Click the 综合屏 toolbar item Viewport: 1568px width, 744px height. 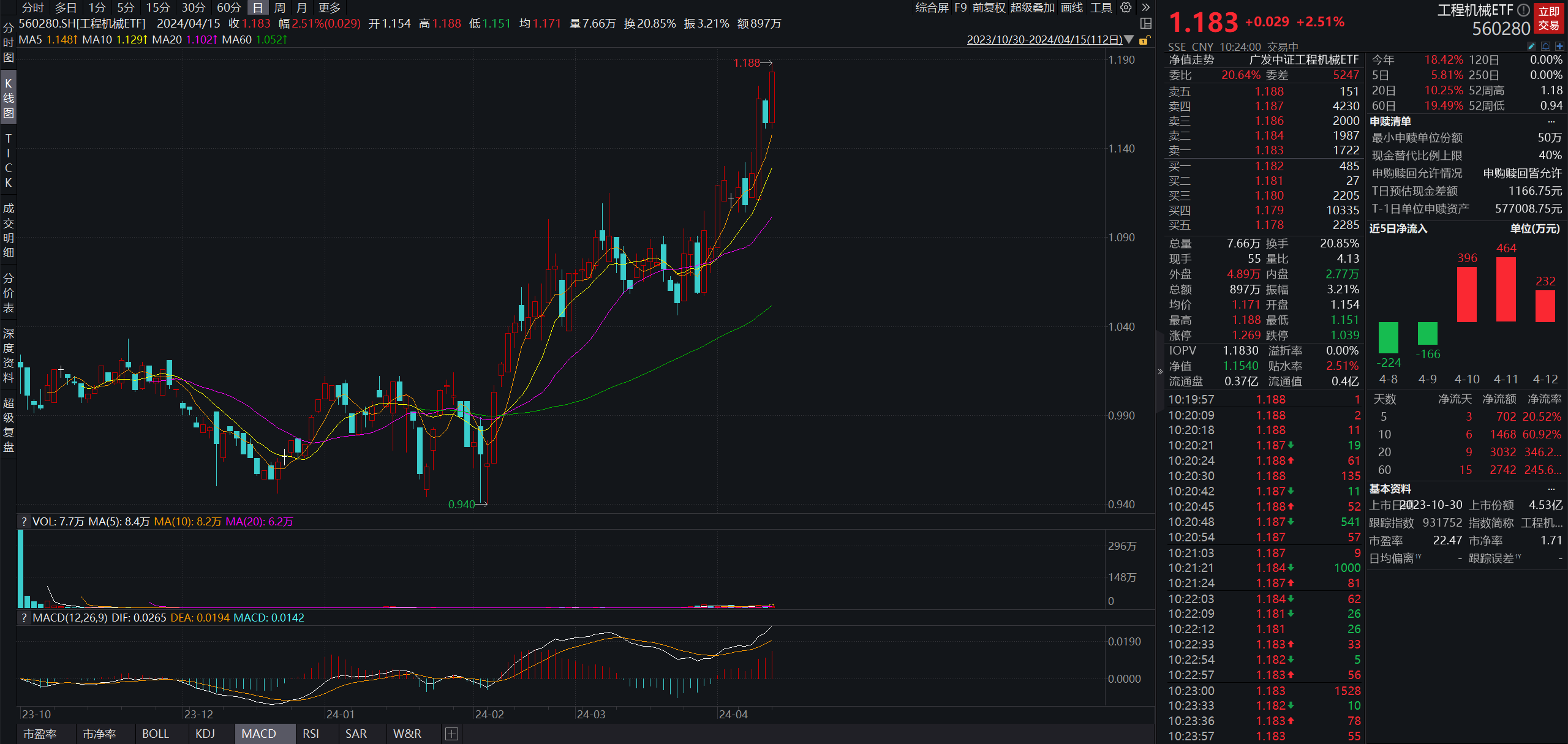tap(932, 7)
